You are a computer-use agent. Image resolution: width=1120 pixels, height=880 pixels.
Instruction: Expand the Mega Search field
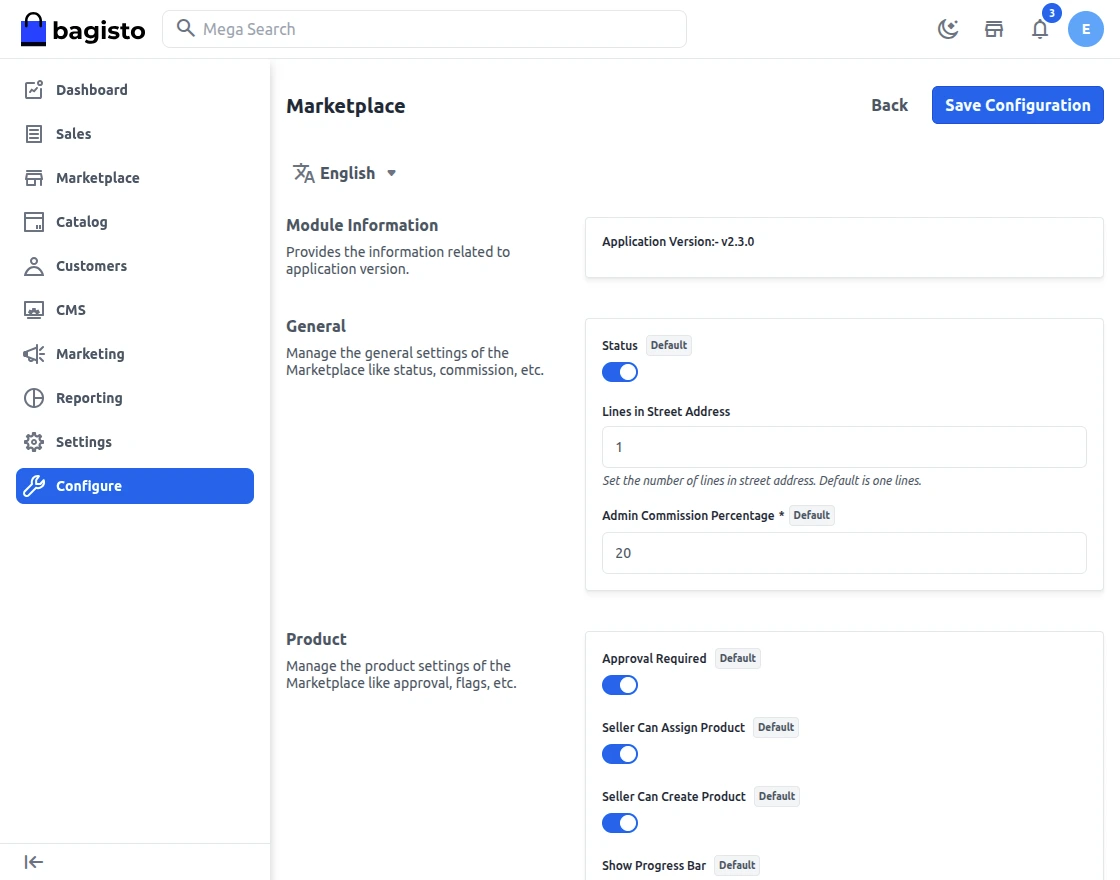(425, 29)
